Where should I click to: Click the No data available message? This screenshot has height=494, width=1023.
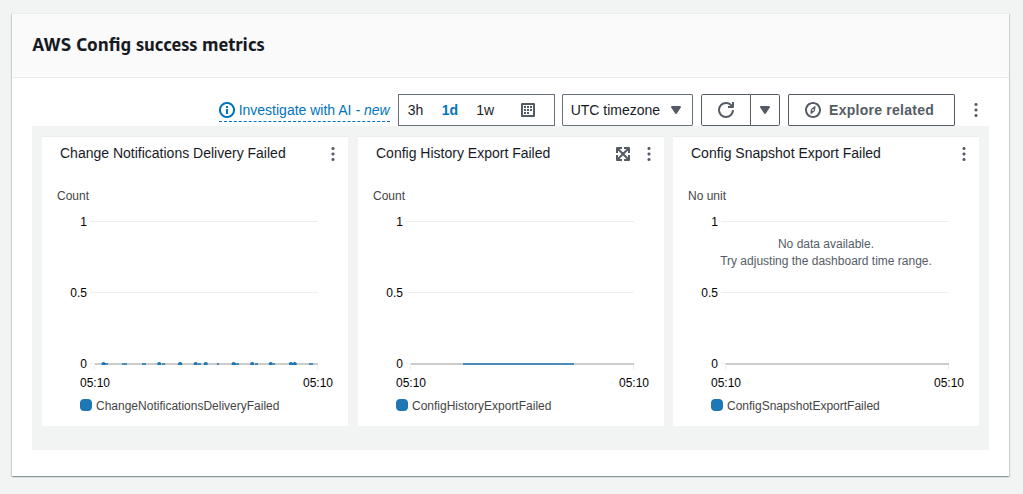pyautogui.click(x=825, y=244)
